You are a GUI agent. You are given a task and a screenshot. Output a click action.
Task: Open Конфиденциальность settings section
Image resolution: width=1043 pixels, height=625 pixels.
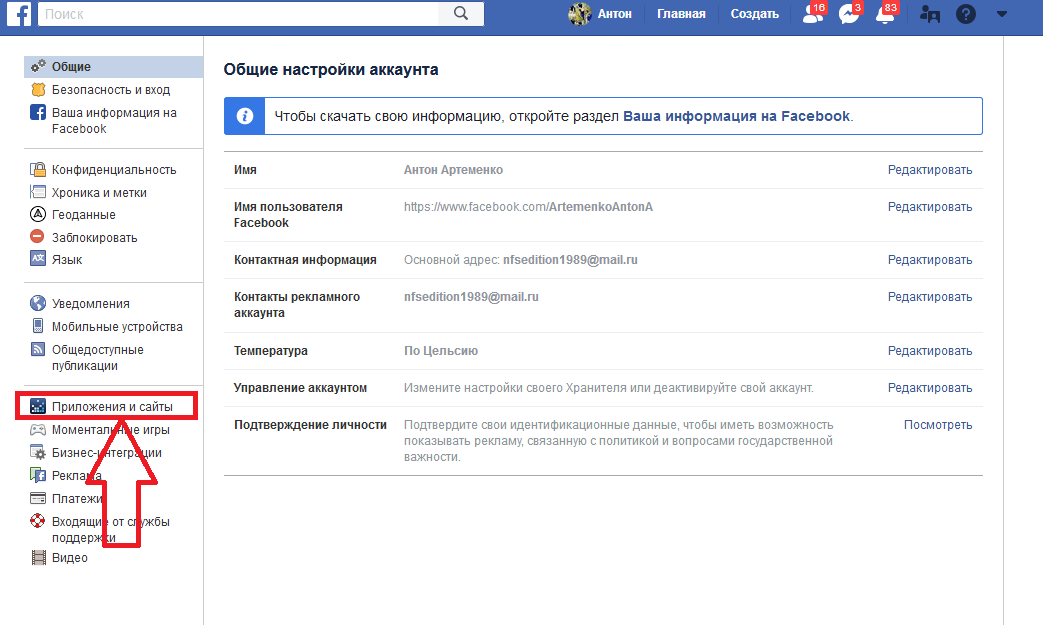[114, 170]
